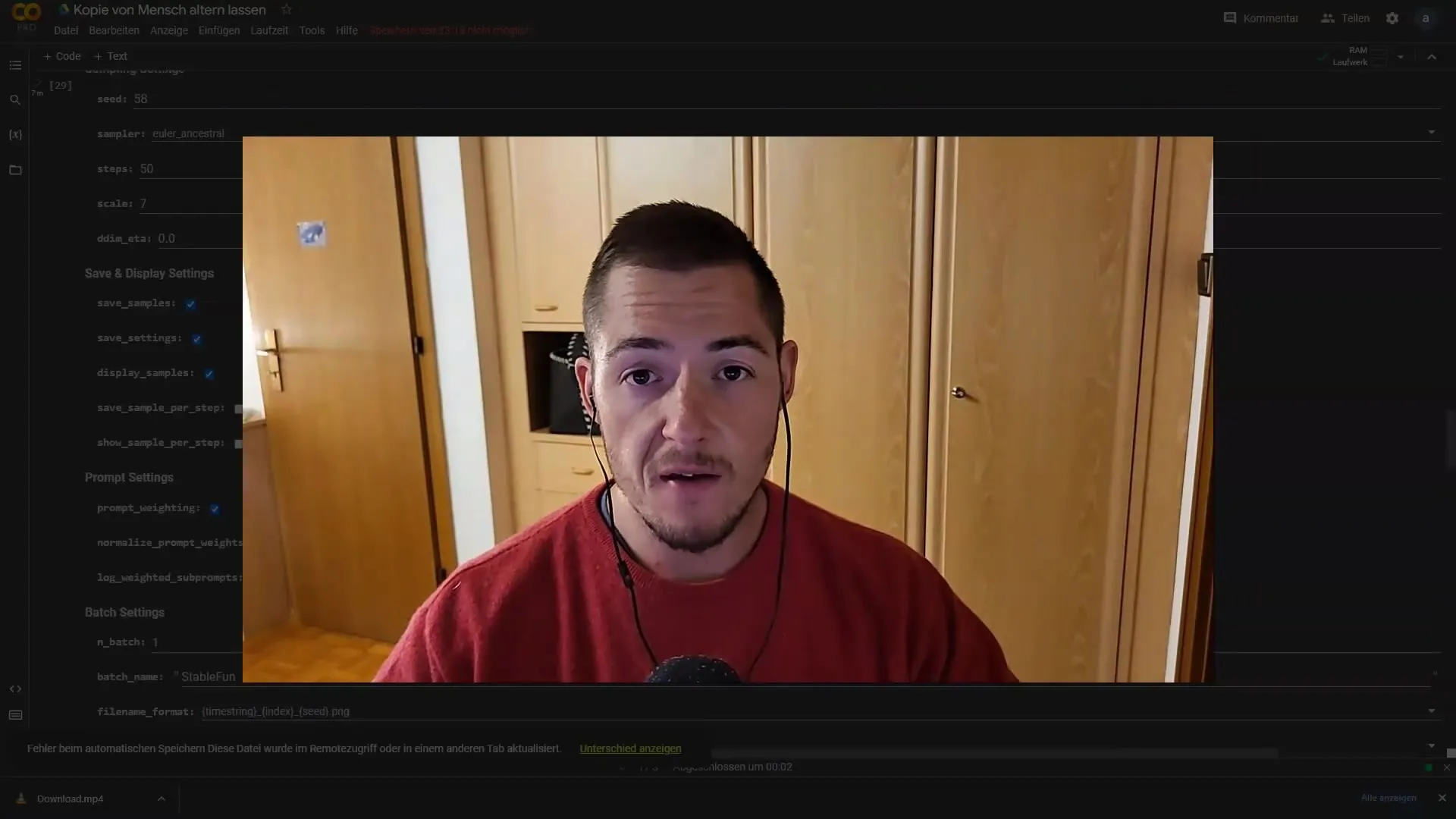
Task: Click the Einstellungen (settings) gear icon
Action: click(1392, 17)
